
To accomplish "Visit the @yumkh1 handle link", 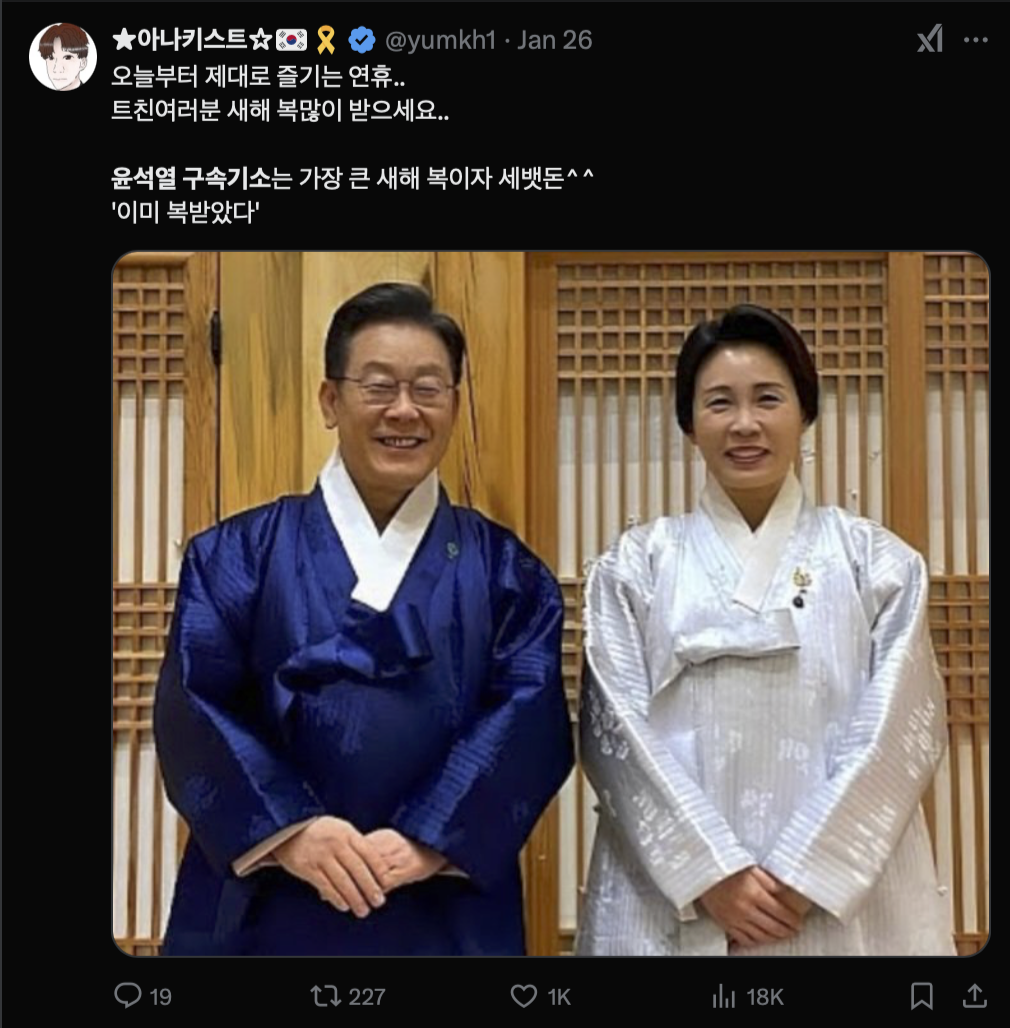I will (440, 40).
